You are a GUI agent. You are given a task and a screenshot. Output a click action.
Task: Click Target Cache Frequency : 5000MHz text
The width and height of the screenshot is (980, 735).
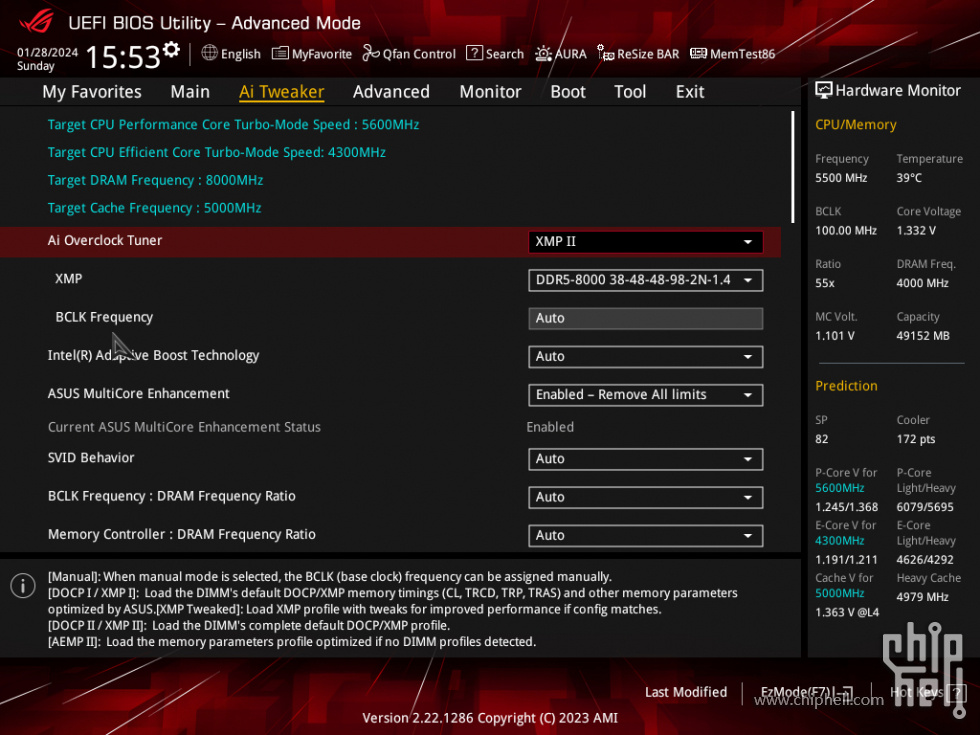point(154,208)
